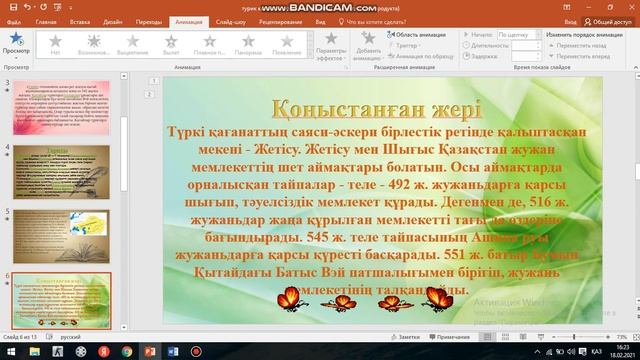The image size is (640, 360).
Task: Open the Дизайн tab
Action: click(113, 22)
